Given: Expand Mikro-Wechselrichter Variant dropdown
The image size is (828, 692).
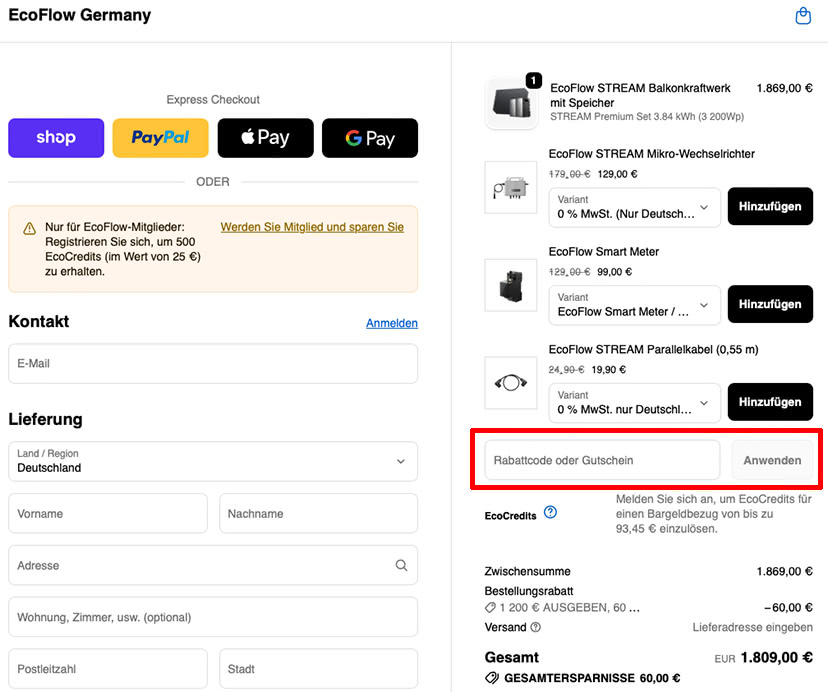Looking at the screenshot, I should point(634,207).
